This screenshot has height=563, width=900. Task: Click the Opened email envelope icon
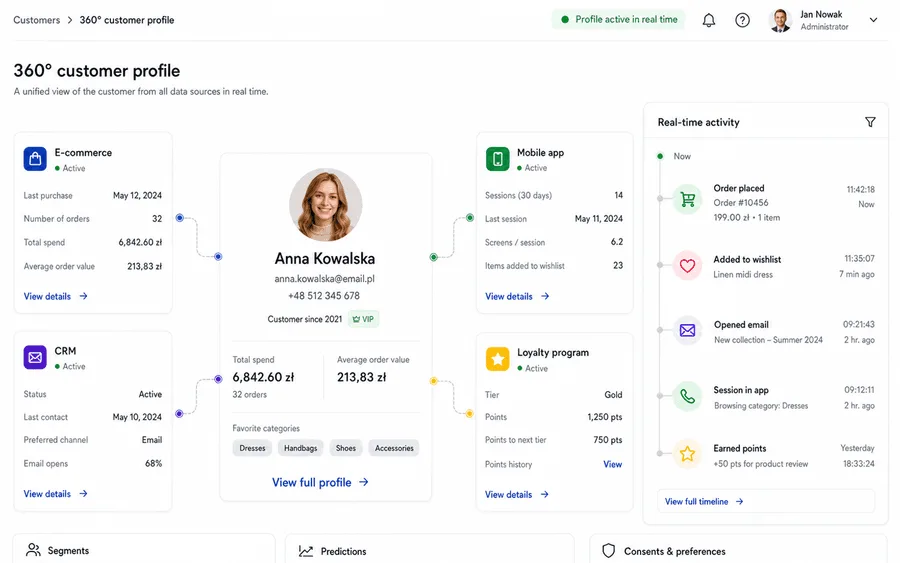[687, 331]
